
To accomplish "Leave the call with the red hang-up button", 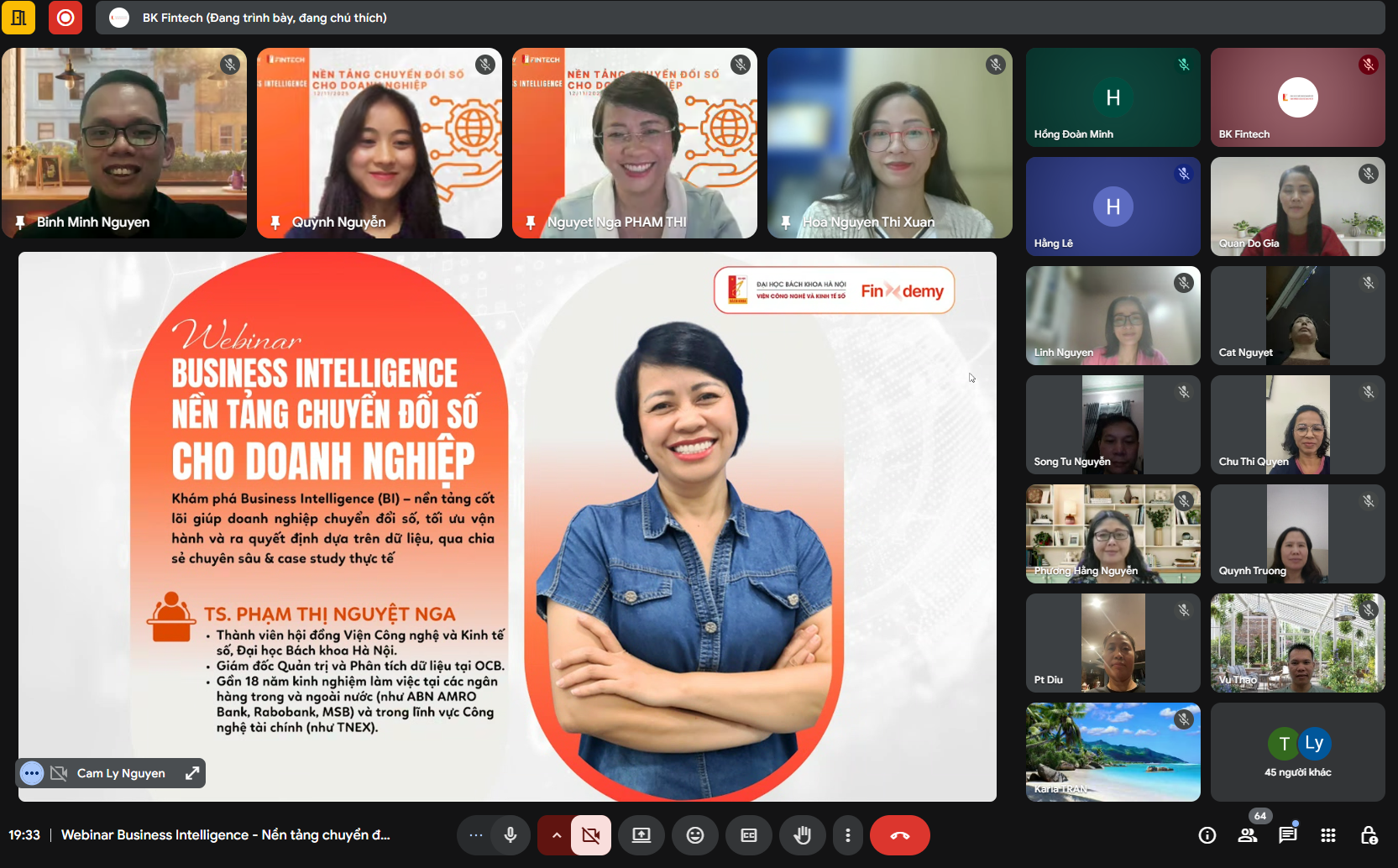I will (900, 835).
